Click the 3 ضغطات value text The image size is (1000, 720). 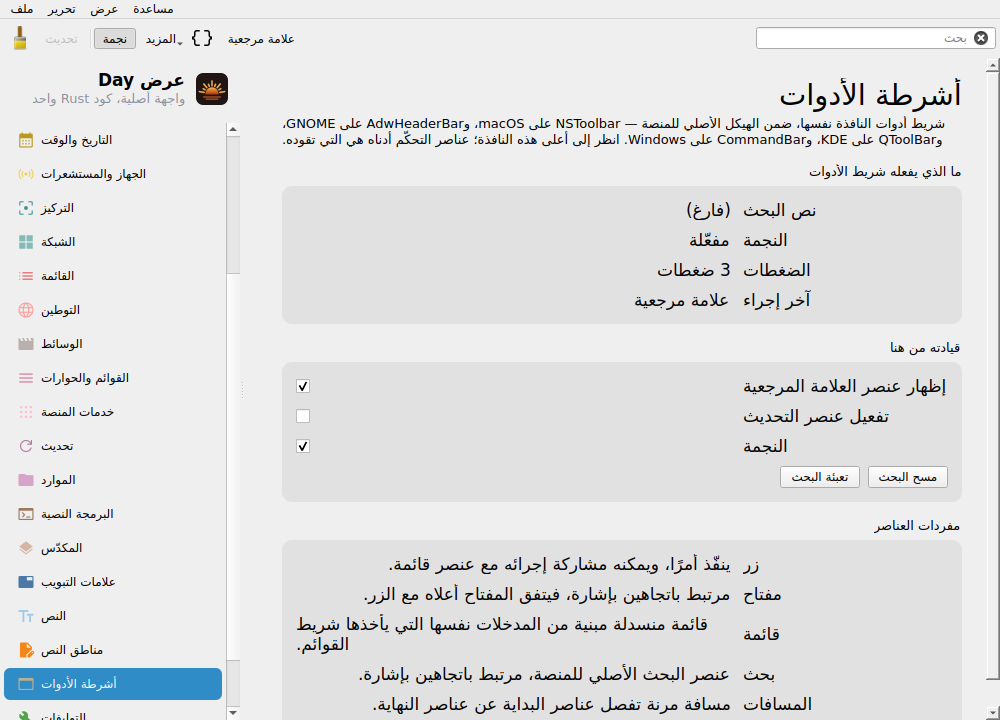[693, 270]
